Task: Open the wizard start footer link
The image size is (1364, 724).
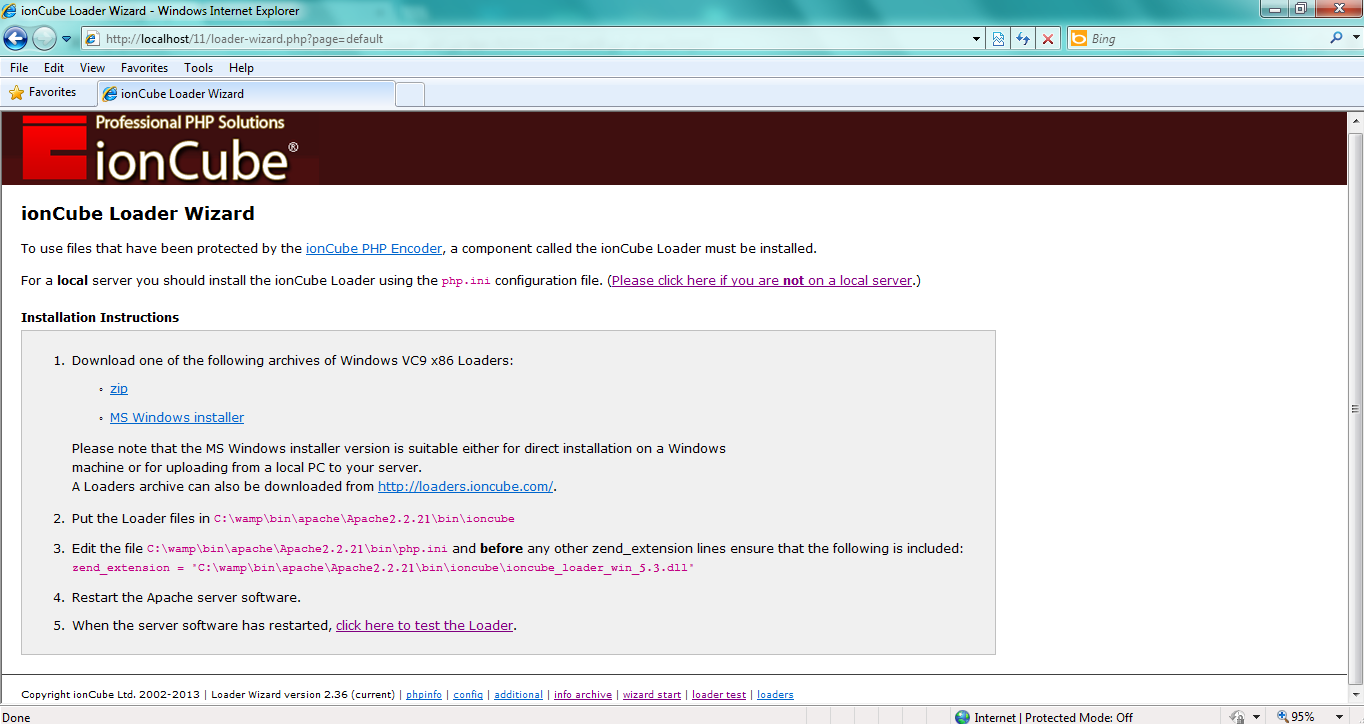Action: [x=652, y=694]
